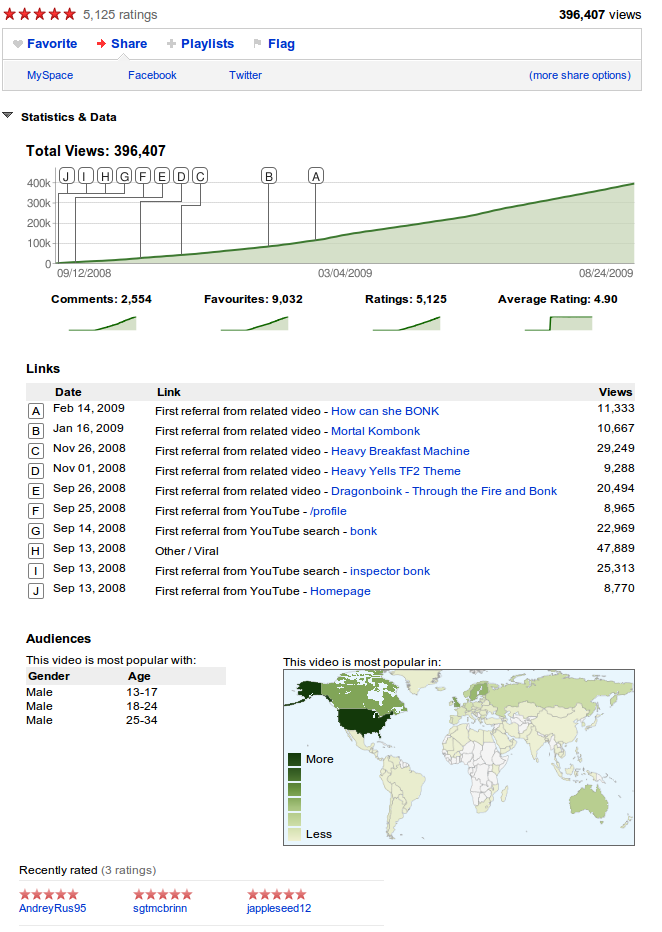Select marker B on the views graph
The height and width of the screenshot is (932, 662).
click(269, 176)
